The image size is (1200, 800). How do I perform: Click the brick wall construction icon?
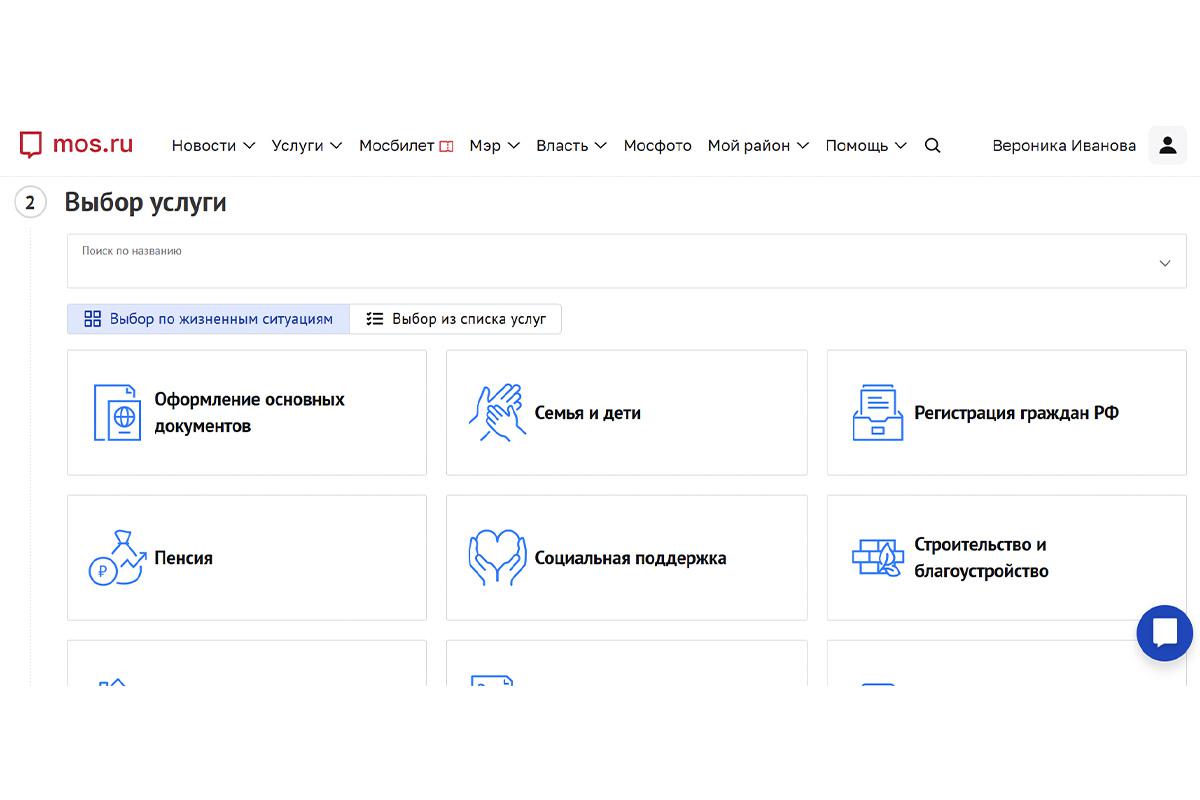pos(877,558)
